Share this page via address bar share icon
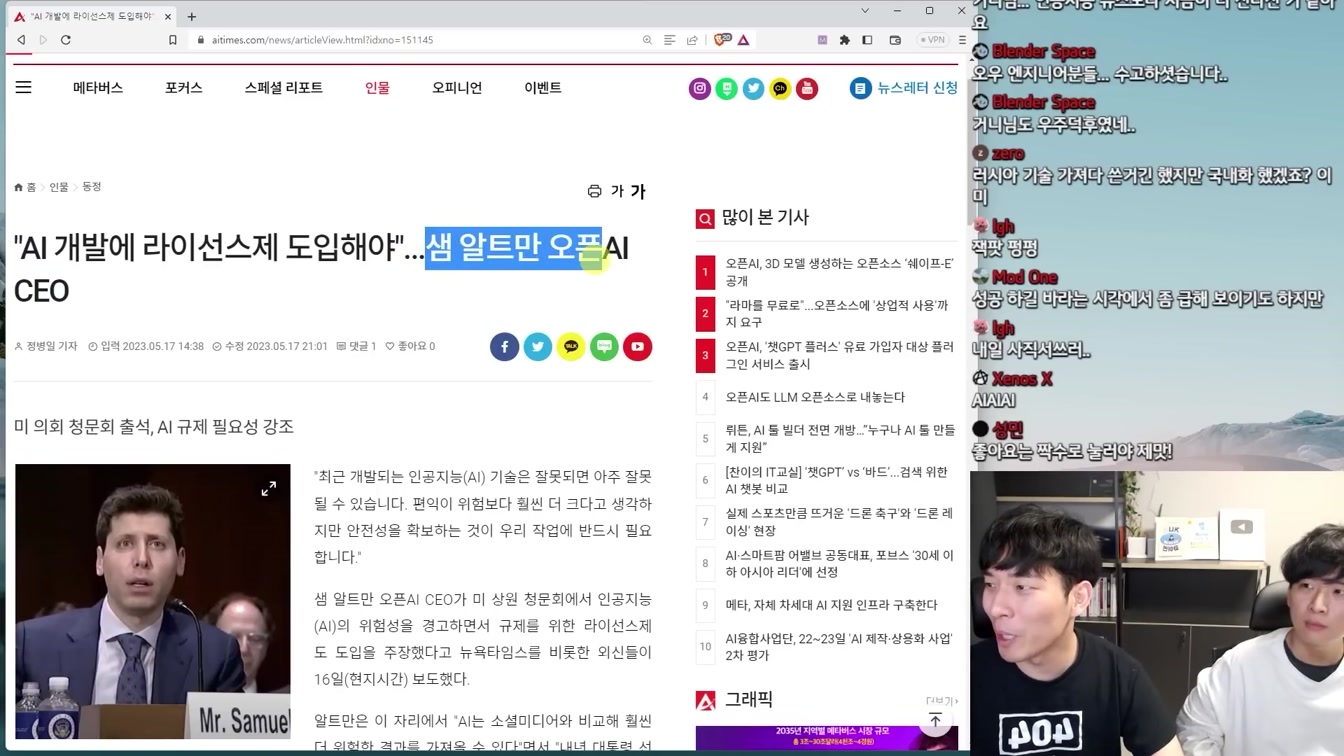The height and width of the screenshot is (756, 1344). pos(692,40)
